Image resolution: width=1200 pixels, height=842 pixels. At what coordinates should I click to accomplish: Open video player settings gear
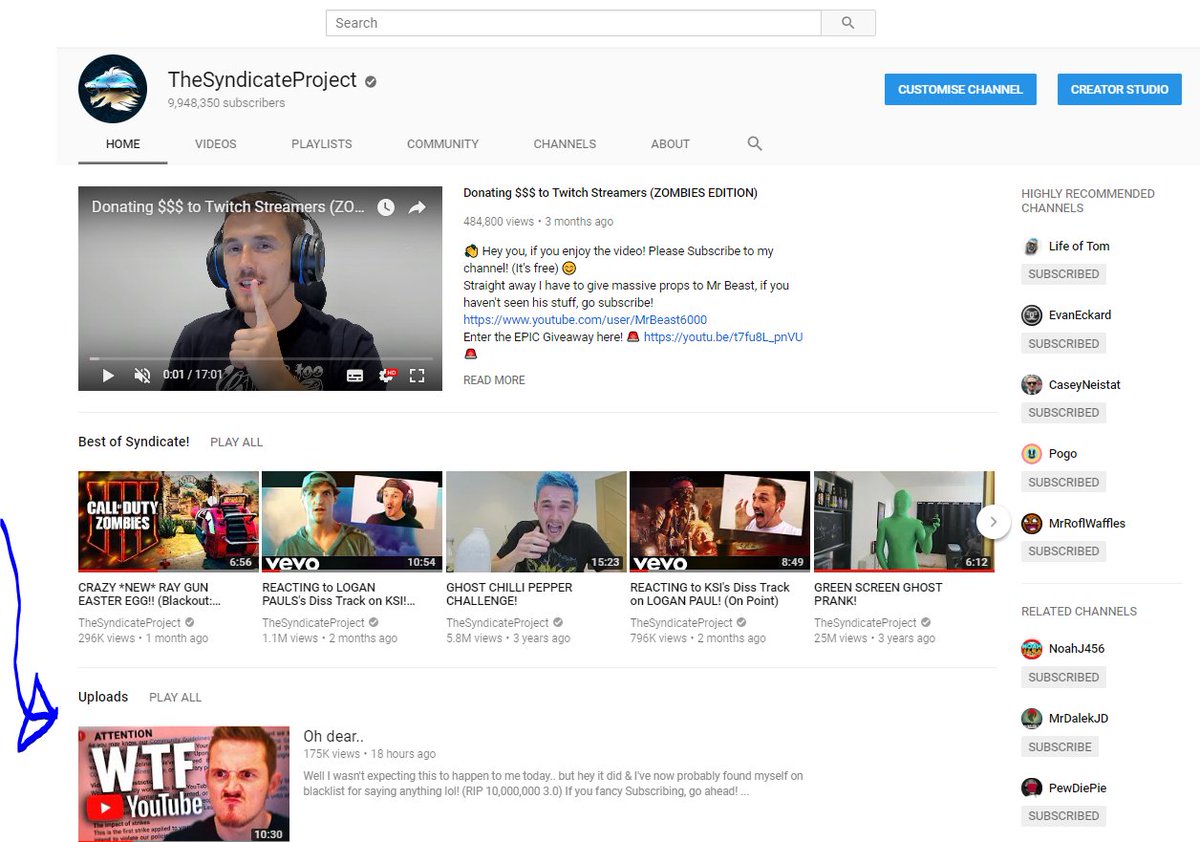tap(386, 376)
